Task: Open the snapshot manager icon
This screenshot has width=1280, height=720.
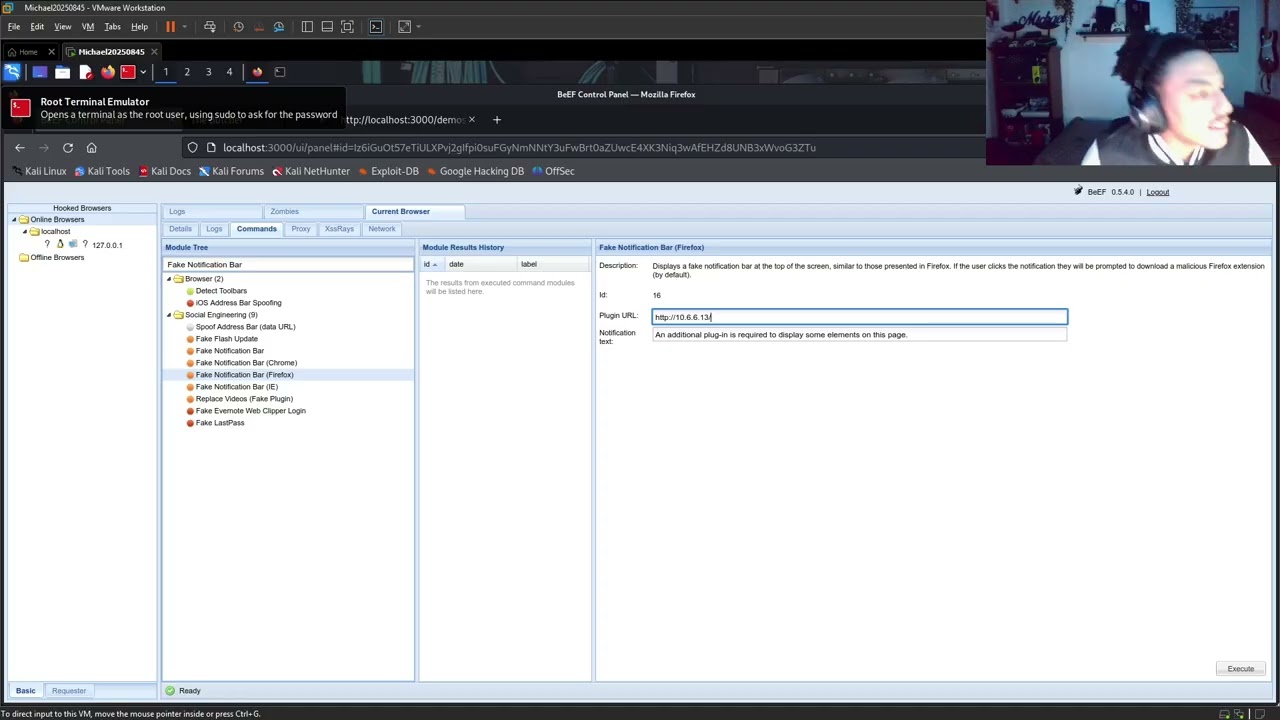Action: (279, 27)
